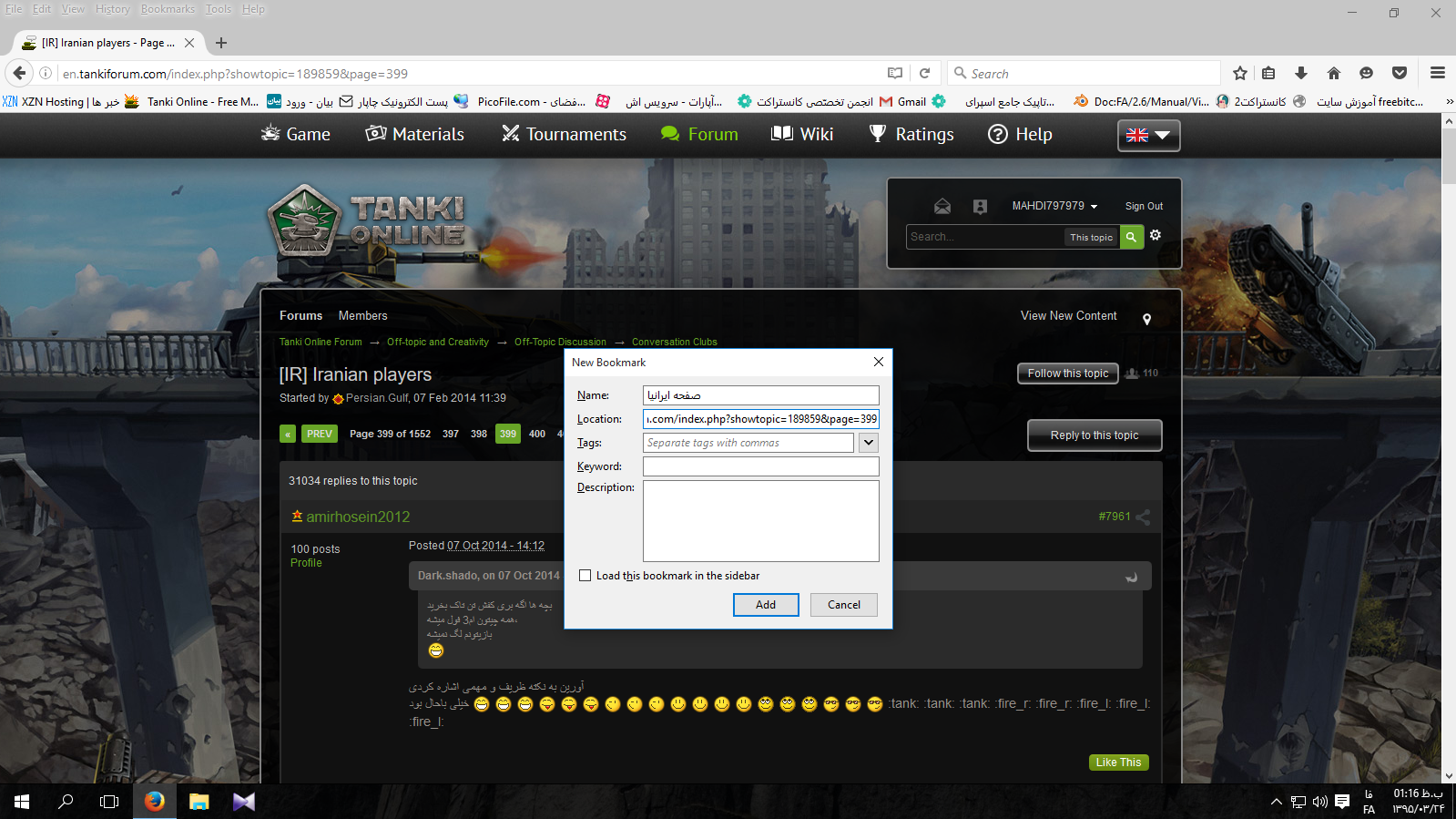Click the bookmark star icon in toolbar

pos(1239,74)
